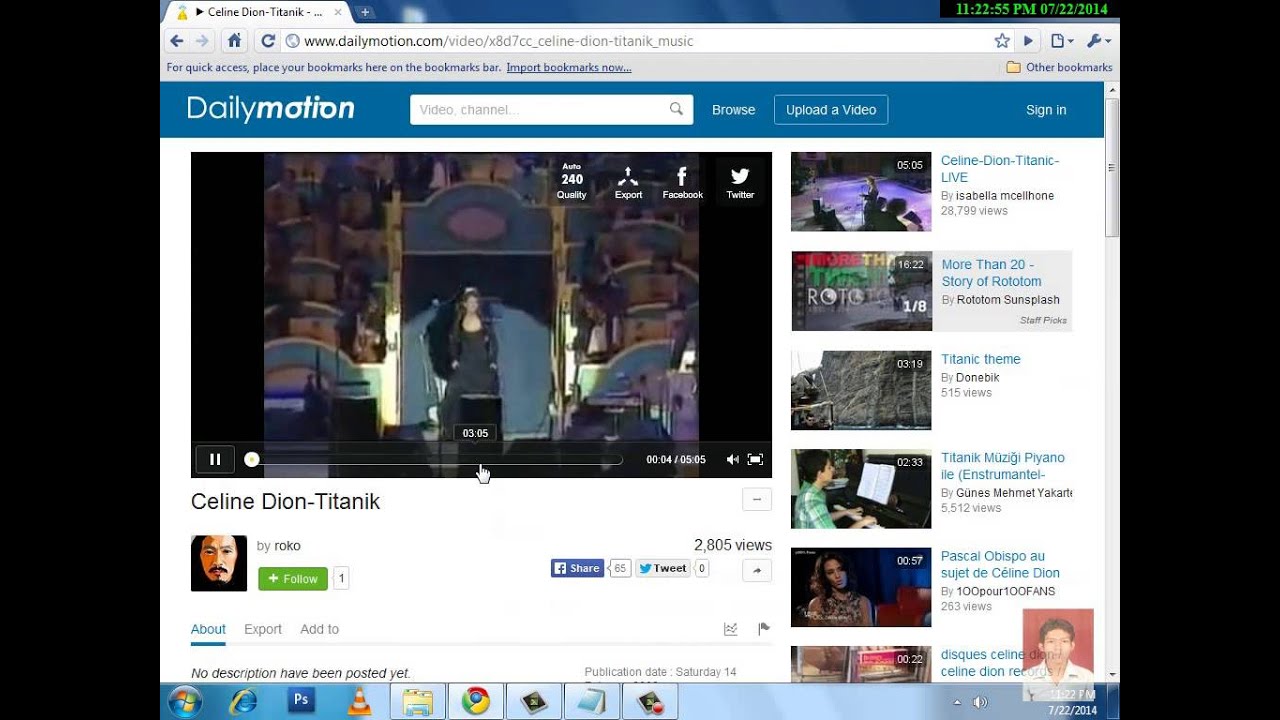The width and height of the screenshot is (1280, 720).
Task: Click the playhead knob on timeline
Action: tap(252, 460)
